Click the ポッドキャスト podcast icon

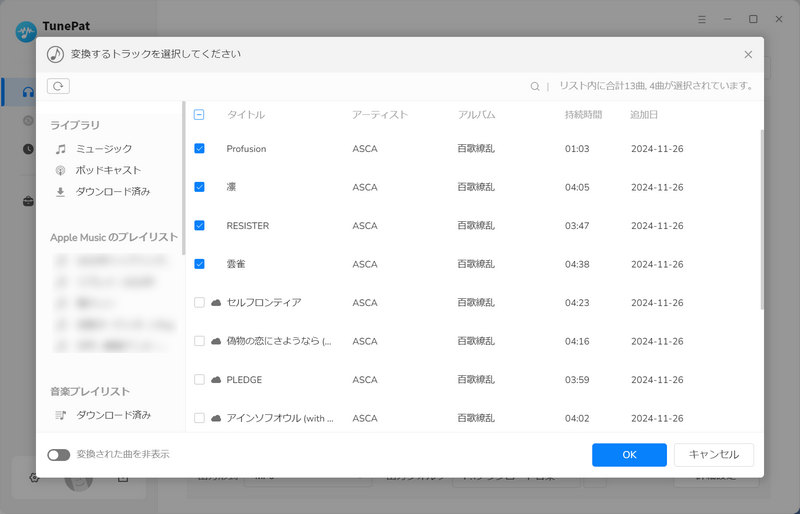(60, 170)
